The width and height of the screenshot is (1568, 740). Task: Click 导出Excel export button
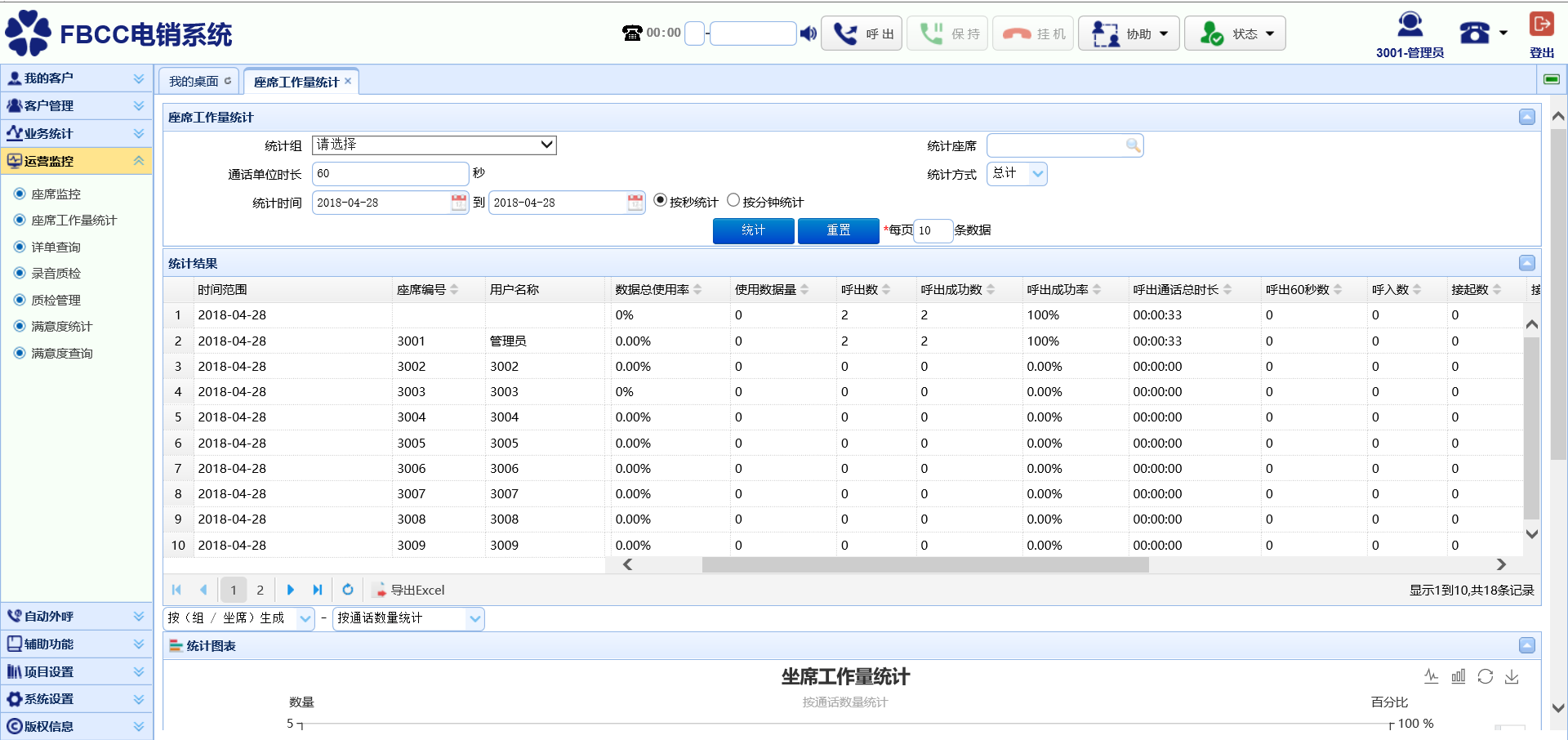tap(409, 590)
